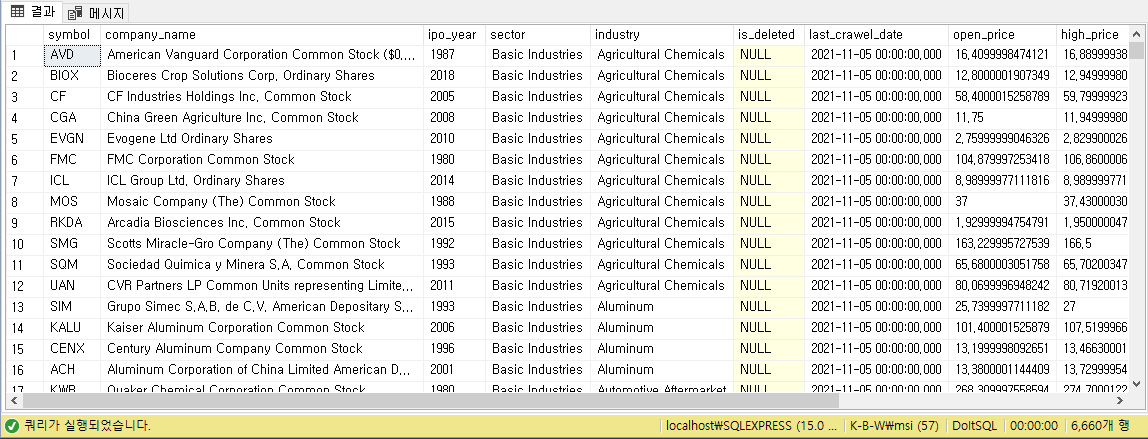This screenshot has height=439, width=1148.
Task: Click the MOS symbol cell
Action: 72,201
